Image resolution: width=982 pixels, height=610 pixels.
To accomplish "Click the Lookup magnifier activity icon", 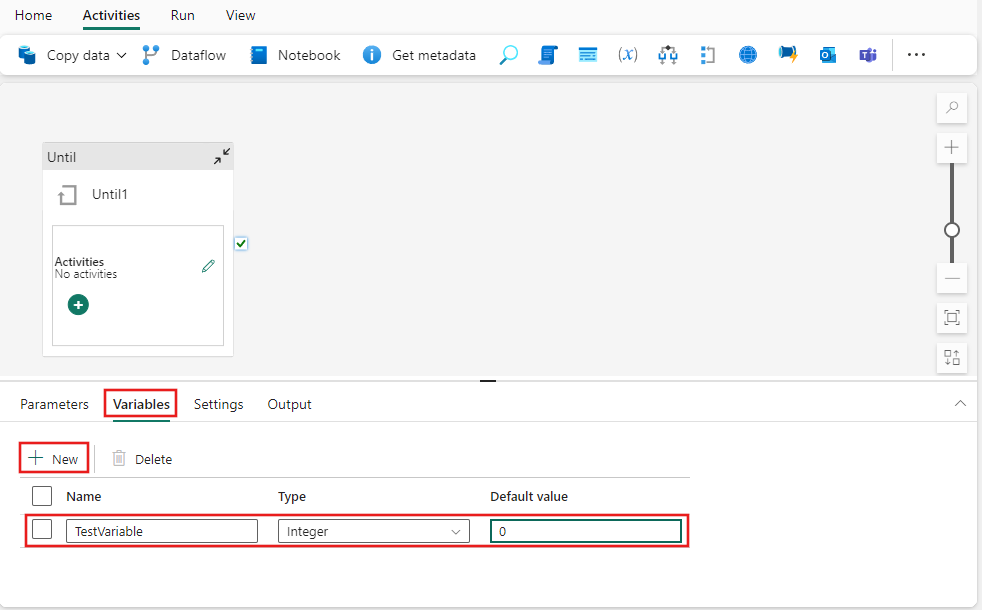I will [508, 55].
